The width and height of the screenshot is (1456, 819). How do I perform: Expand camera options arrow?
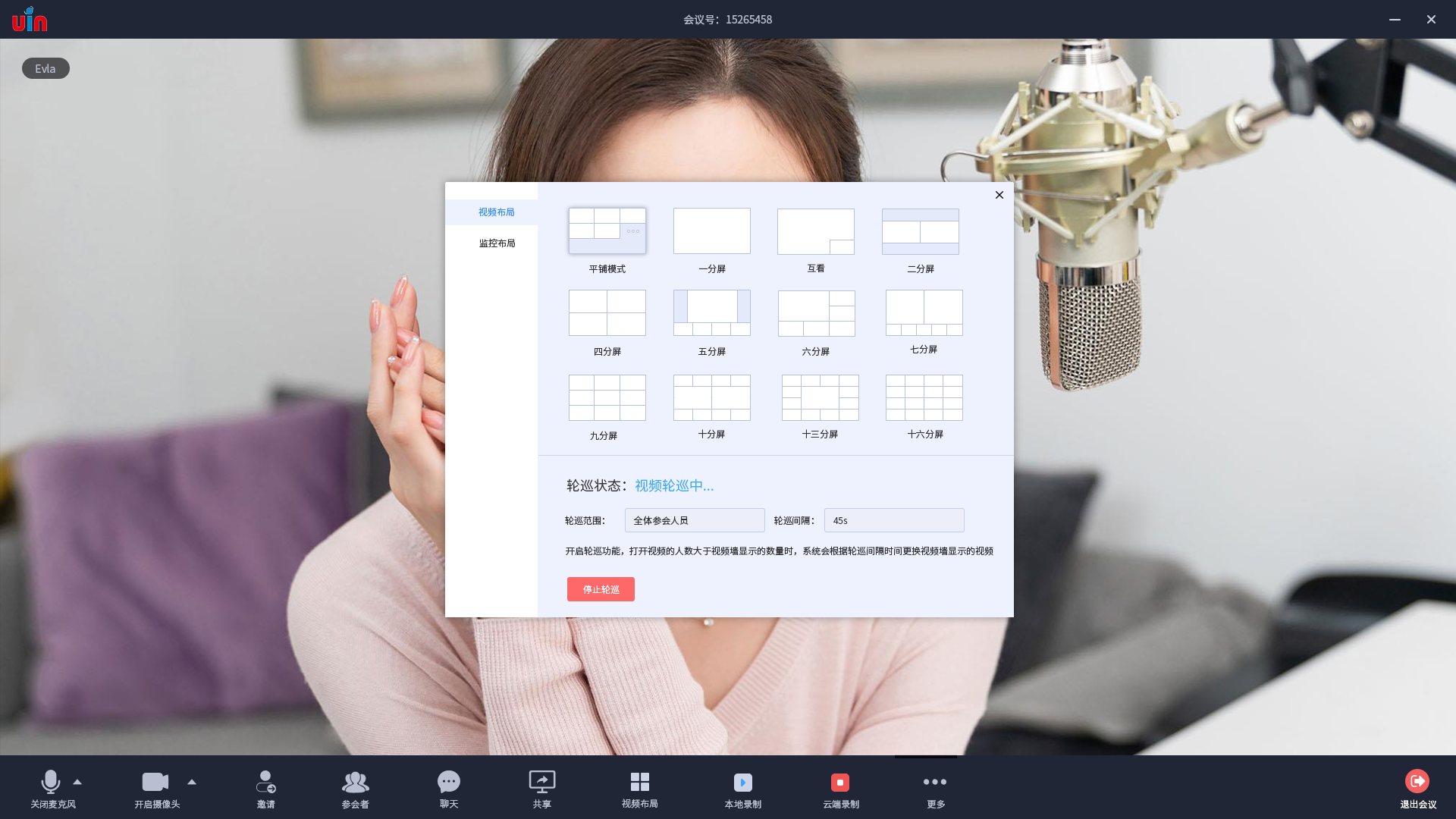click(192, 782)
